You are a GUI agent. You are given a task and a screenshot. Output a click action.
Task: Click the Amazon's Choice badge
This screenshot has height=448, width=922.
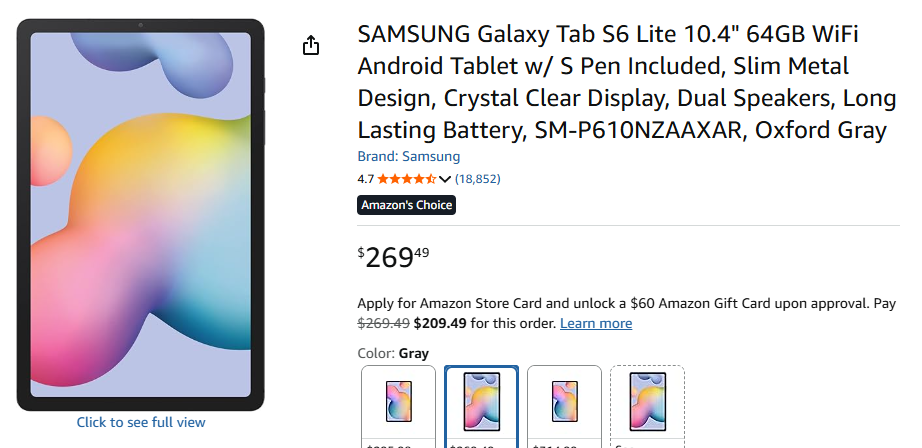406,205
